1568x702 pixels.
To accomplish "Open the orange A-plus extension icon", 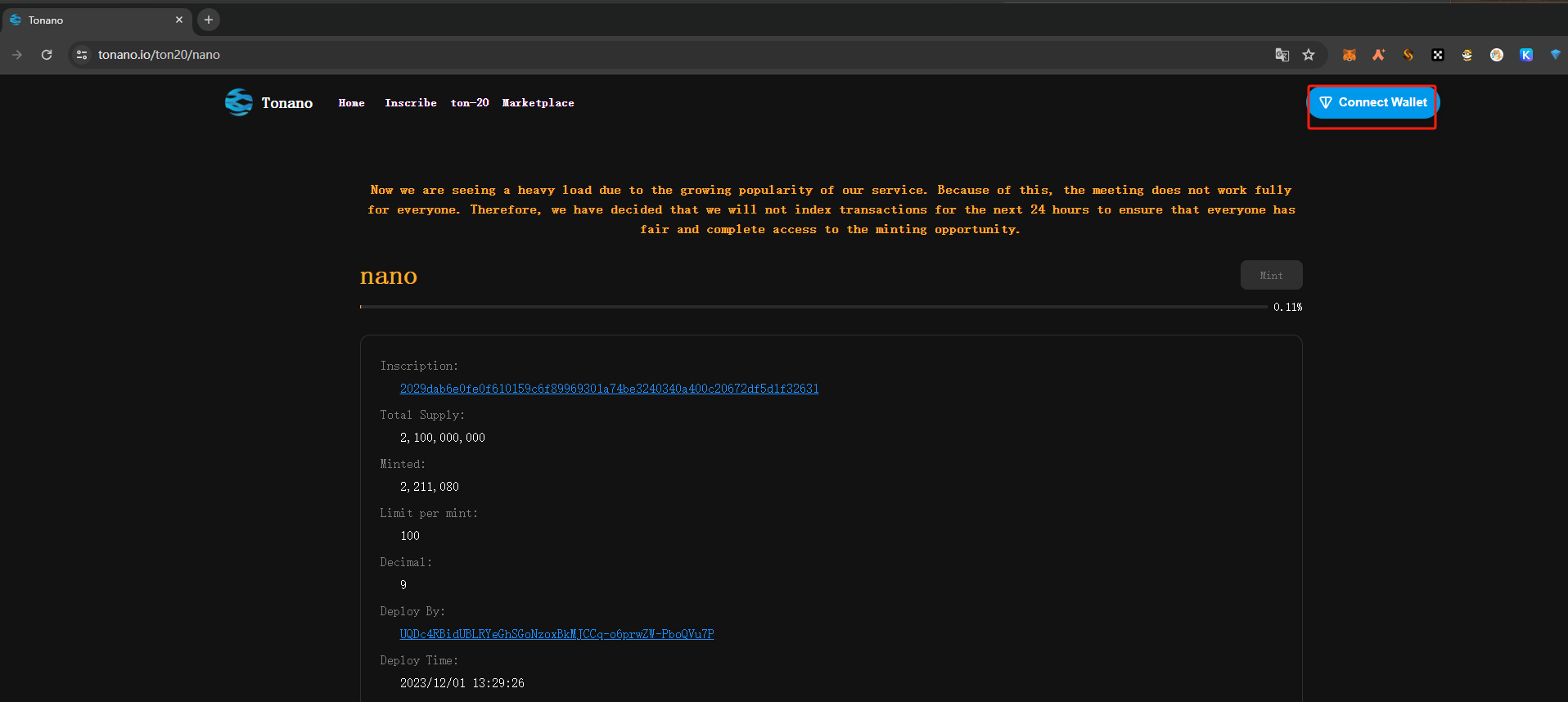I will [x=1379, y=55].
